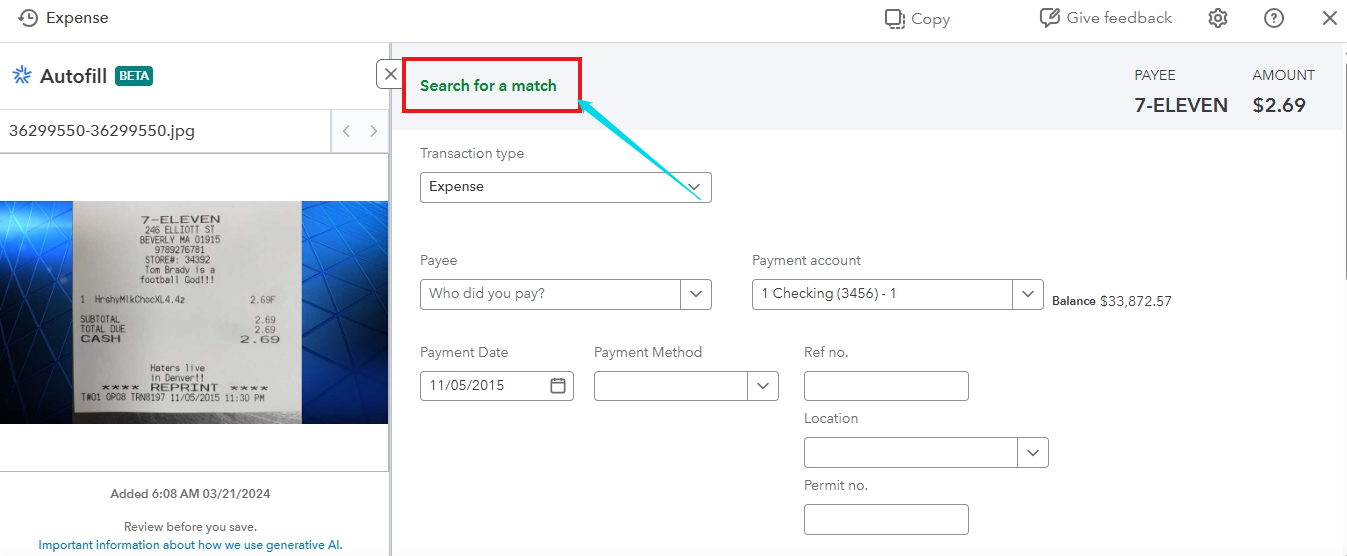Go to previous receipt image
Viewport: 1347px width, 556px height.
(346, 131)
